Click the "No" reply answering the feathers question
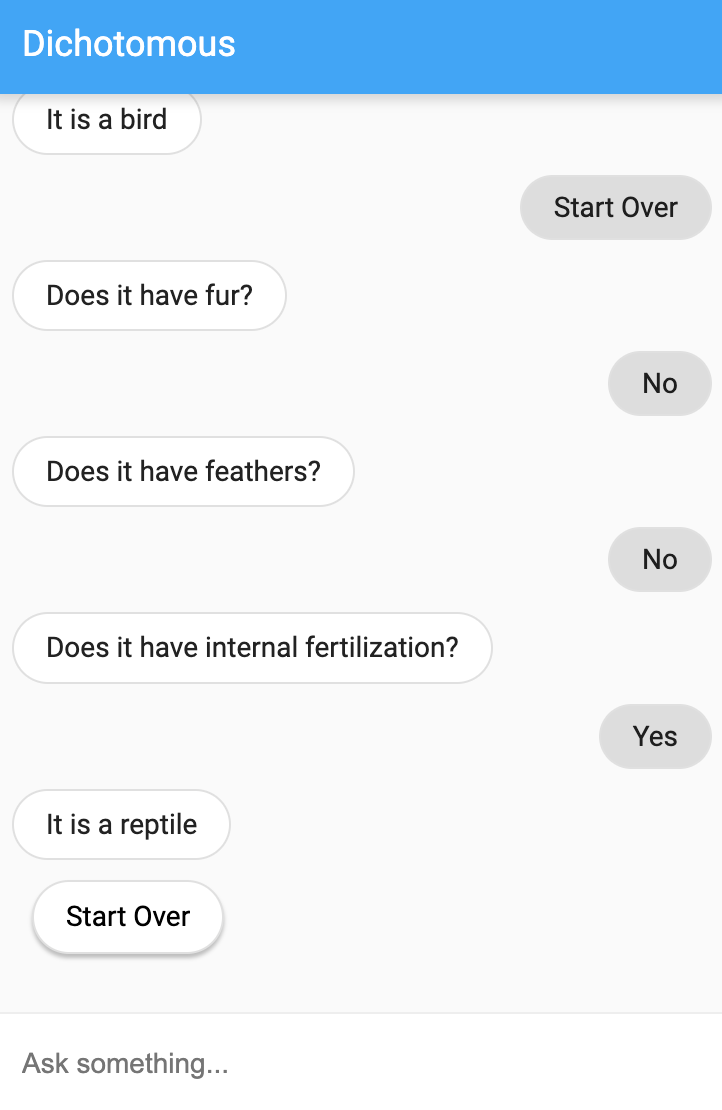The height and width of the screenshot is (1110, 722). (x=660, y=559)
